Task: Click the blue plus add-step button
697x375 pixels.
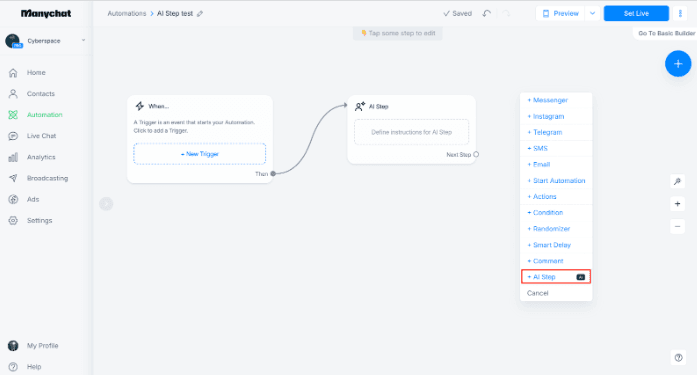Action: (x=678, y=64)
